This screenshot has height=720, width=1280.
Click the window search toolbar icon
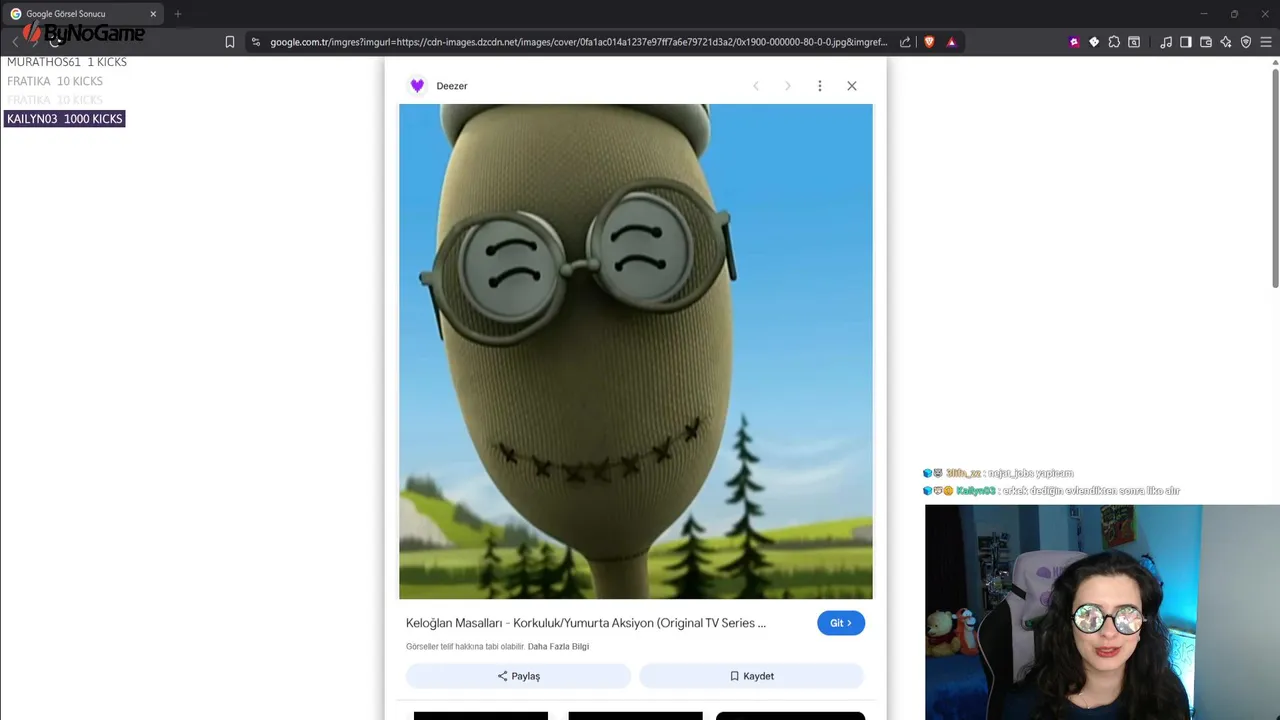coord(1134,42)
